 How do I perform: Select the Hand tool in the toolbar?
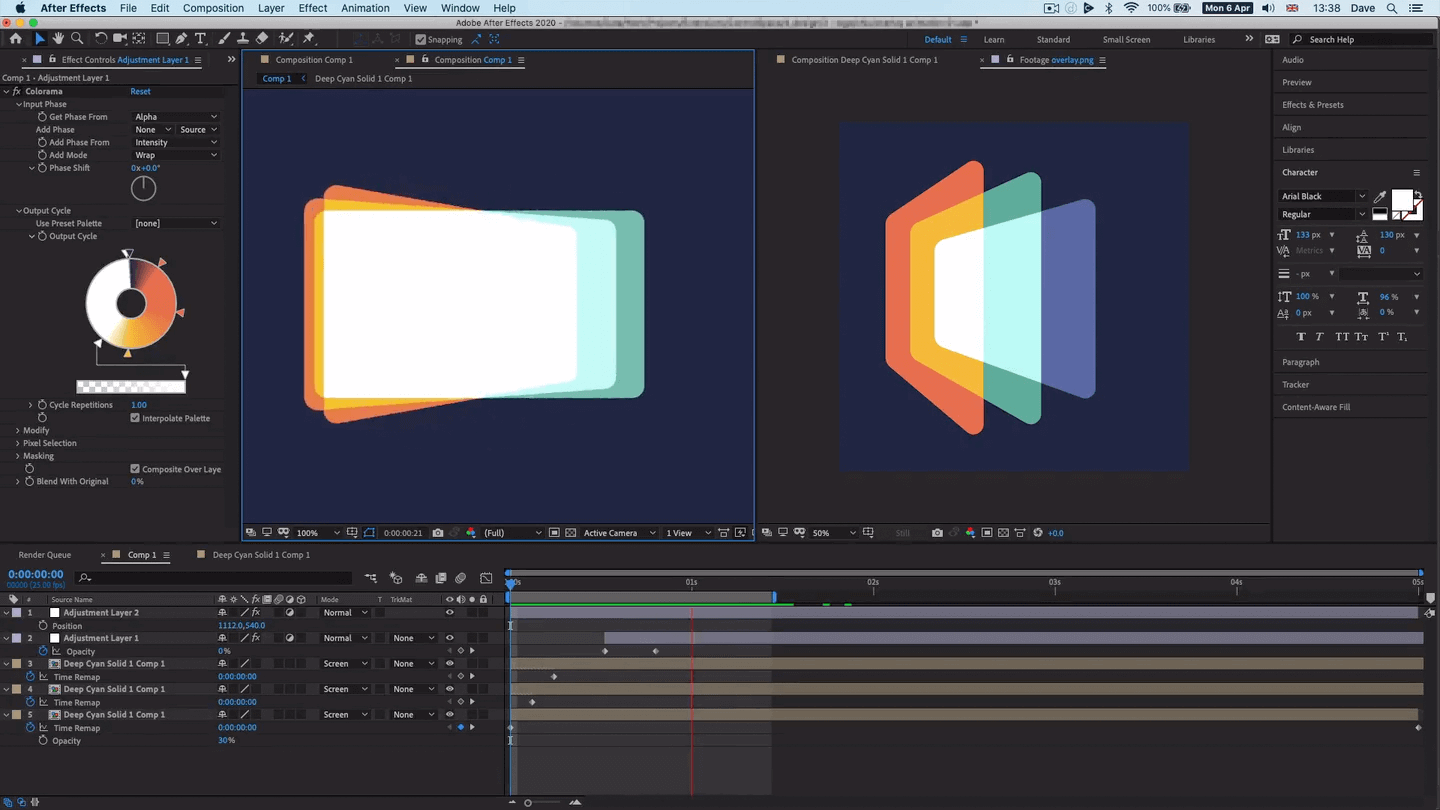(x=58, y=39)
